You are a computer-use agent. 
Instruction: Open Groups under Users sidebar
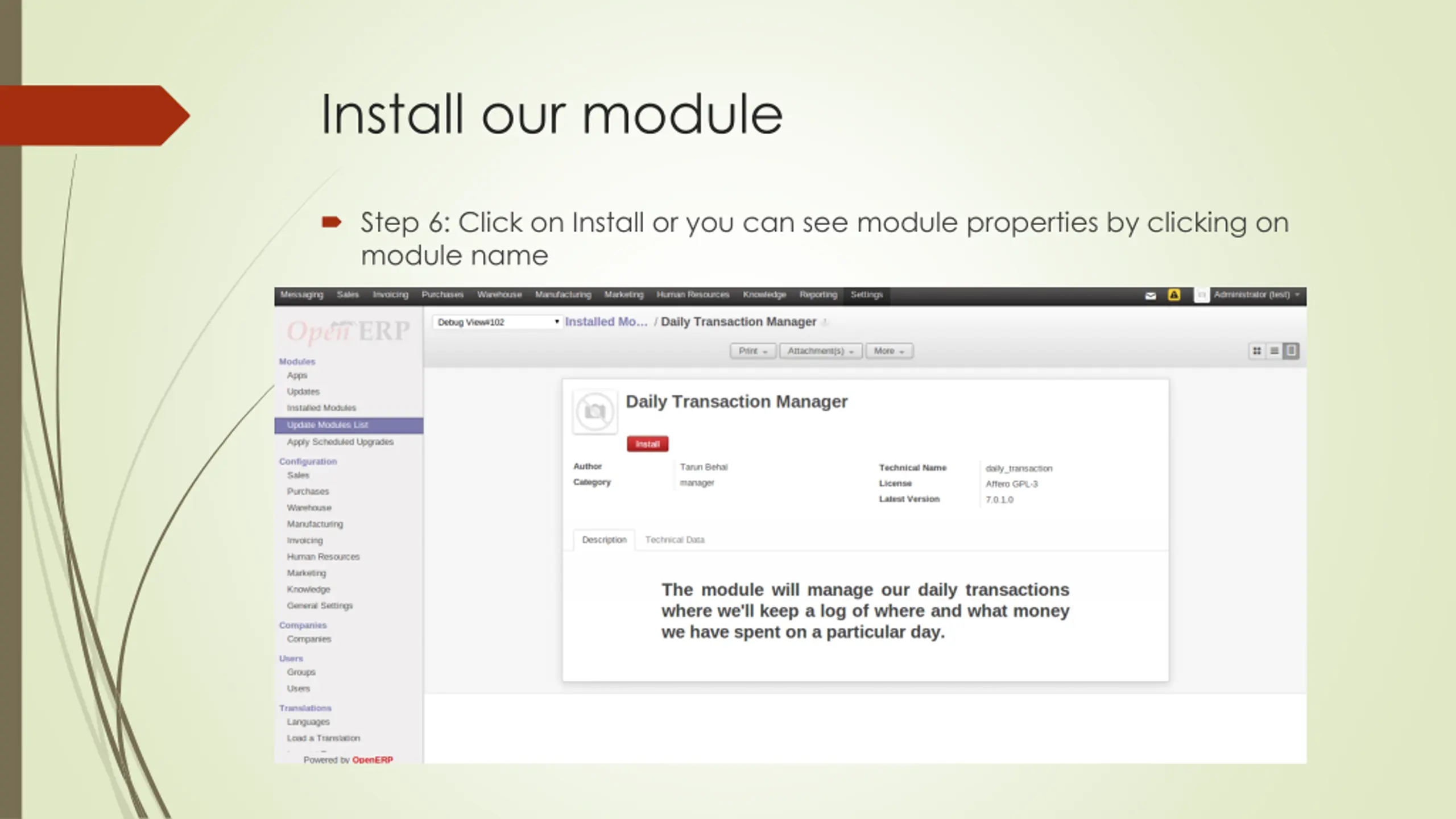click(301, 672)
